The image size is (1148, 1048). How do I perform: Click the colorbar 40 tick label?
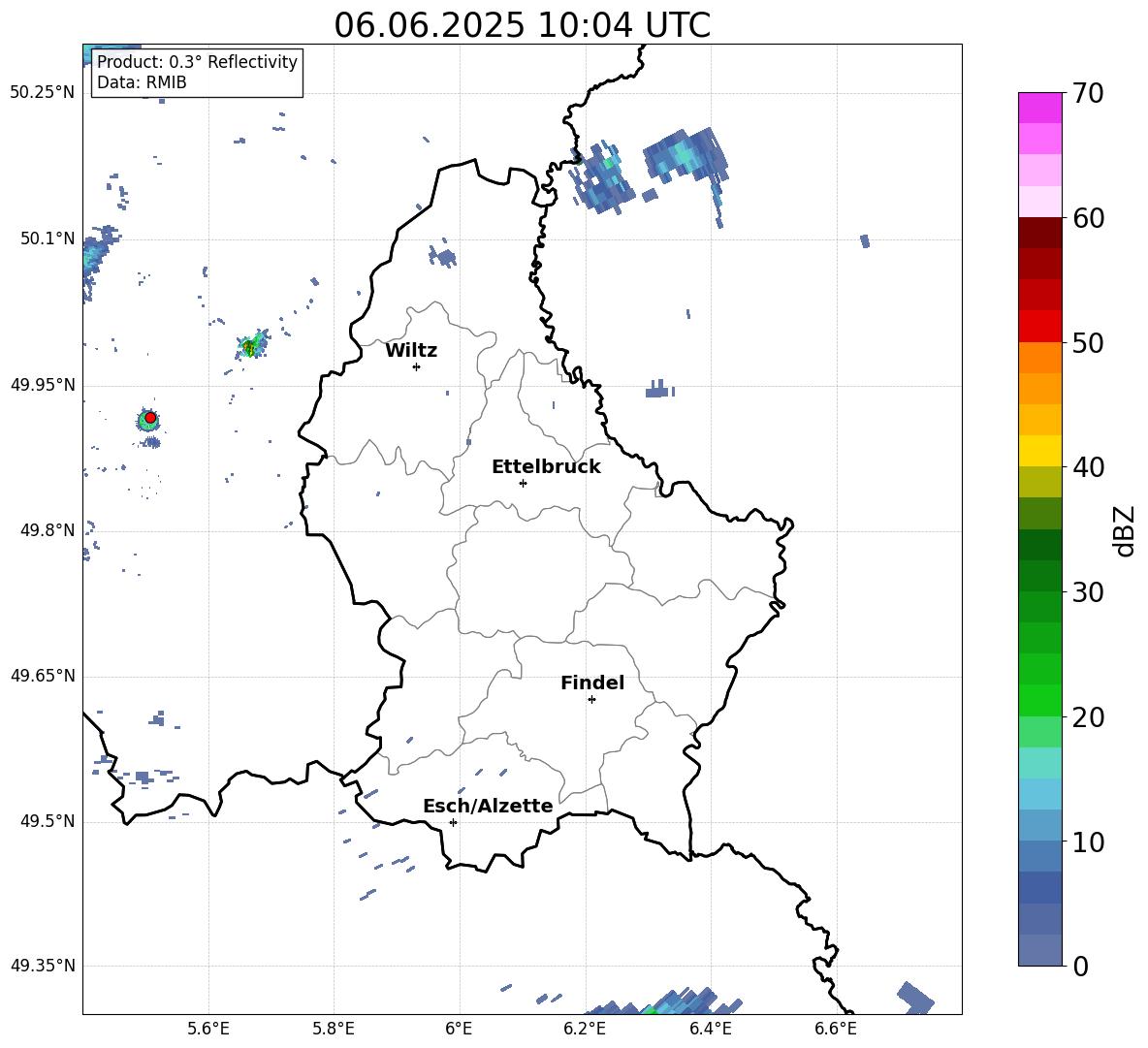click(1088, 467)
